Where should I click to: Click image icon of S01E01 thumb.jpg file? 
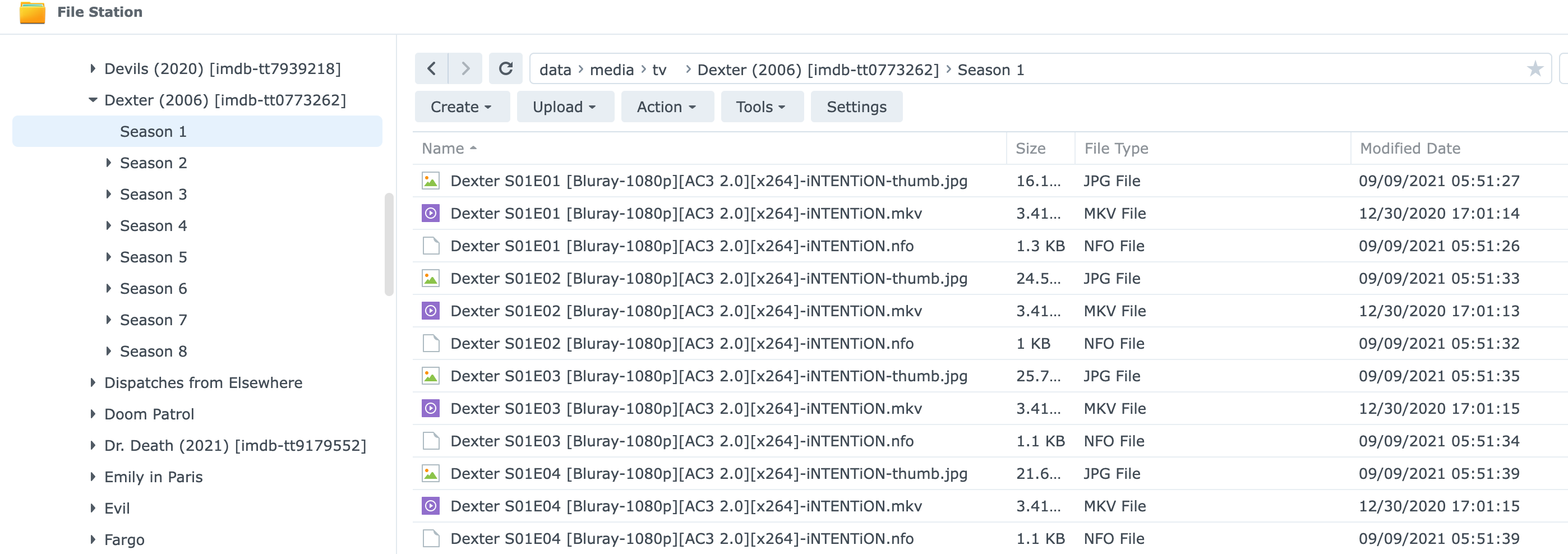pyautogui.click(x=431, y=181)
